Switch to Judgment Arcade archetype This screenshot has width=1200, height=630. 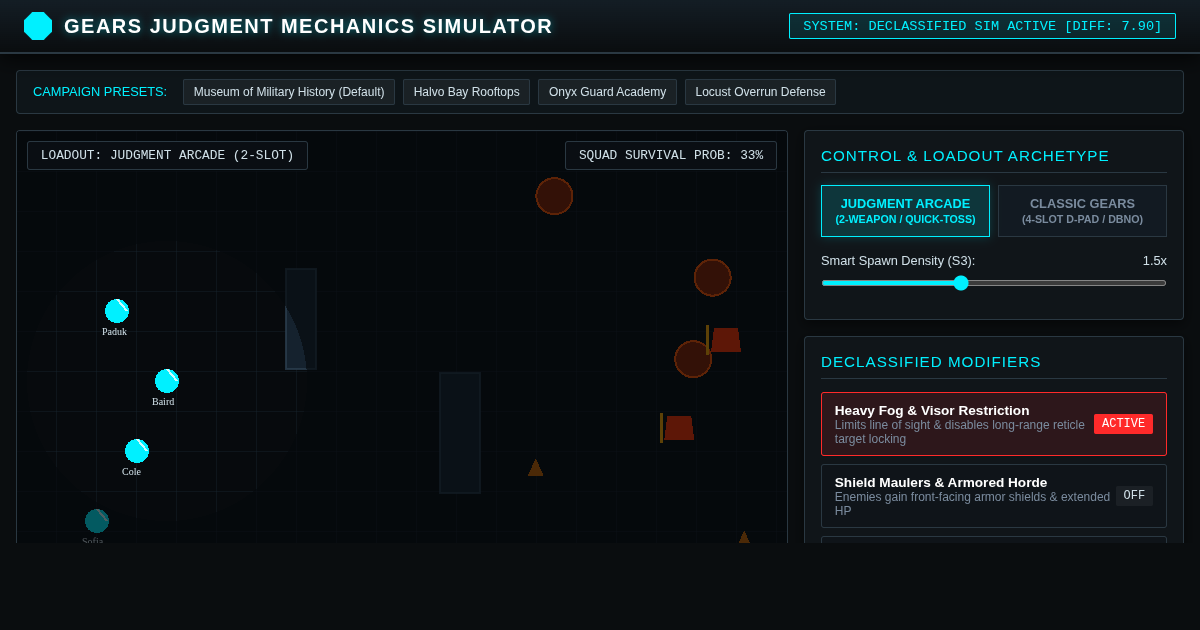[905, 211]
